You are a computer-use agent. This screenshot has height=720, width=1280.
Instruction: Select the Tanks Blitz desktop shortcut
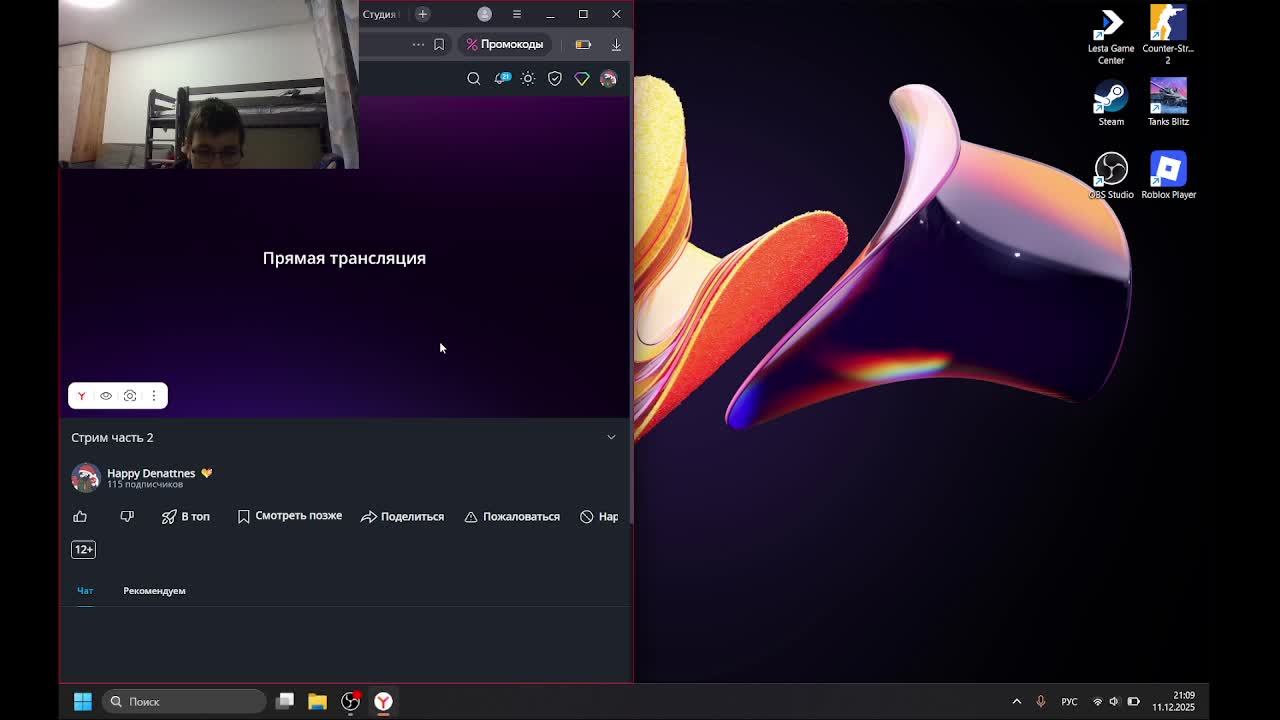1168,102
